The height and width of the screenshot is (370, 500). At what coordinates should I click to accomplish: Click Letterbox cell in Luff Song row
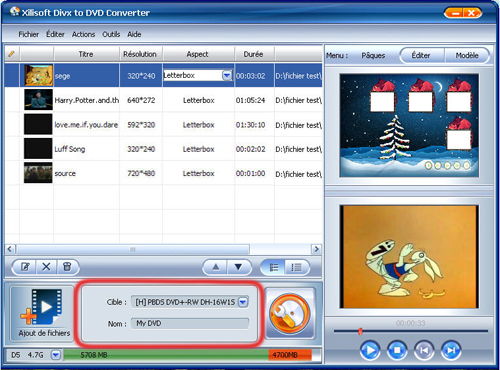198,149
